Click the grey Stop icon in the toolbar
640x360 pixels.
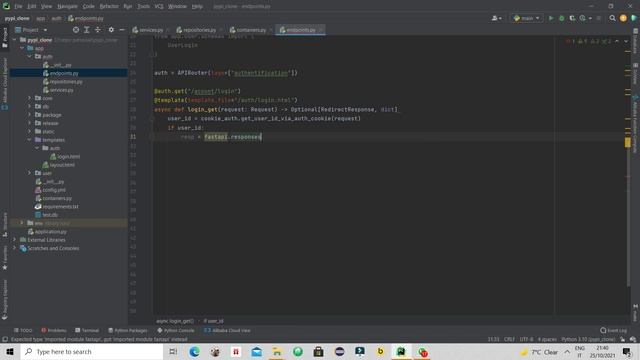tap(598, 18)
